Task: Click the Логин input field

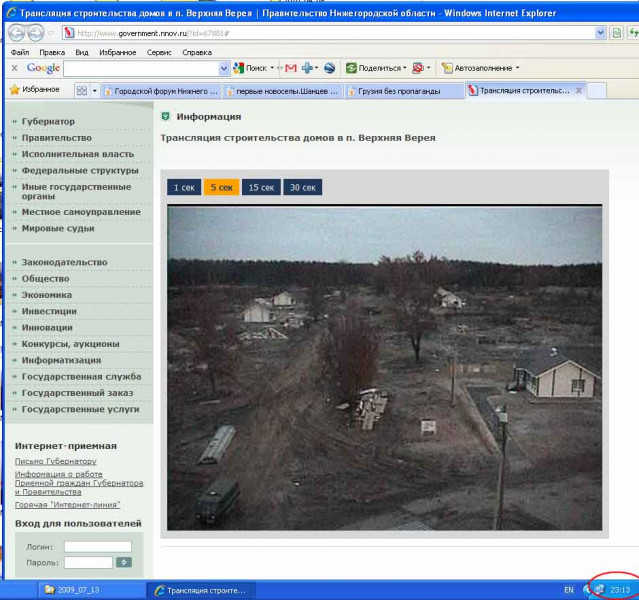Action: [98, 547]
